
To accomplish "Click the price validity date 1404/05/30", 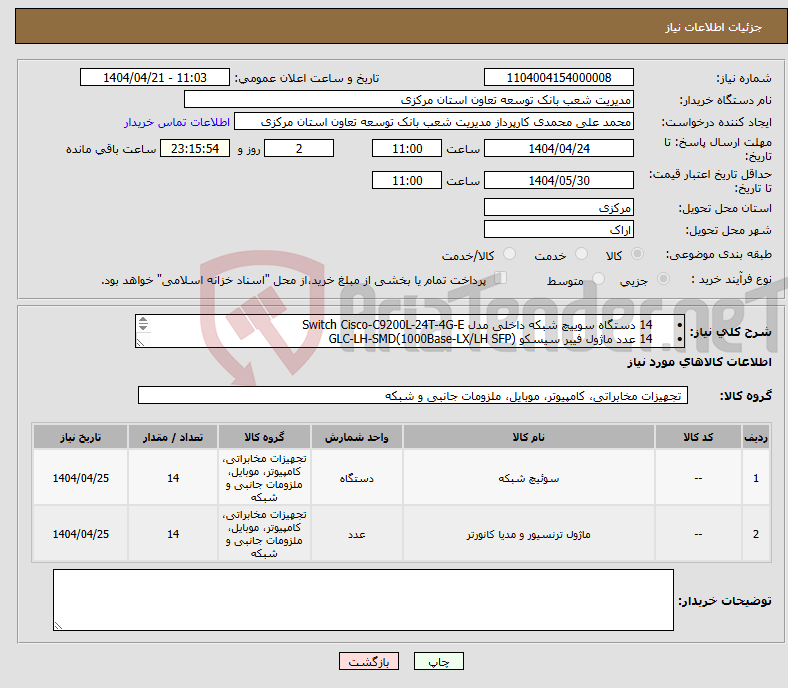I will (558, 180).
